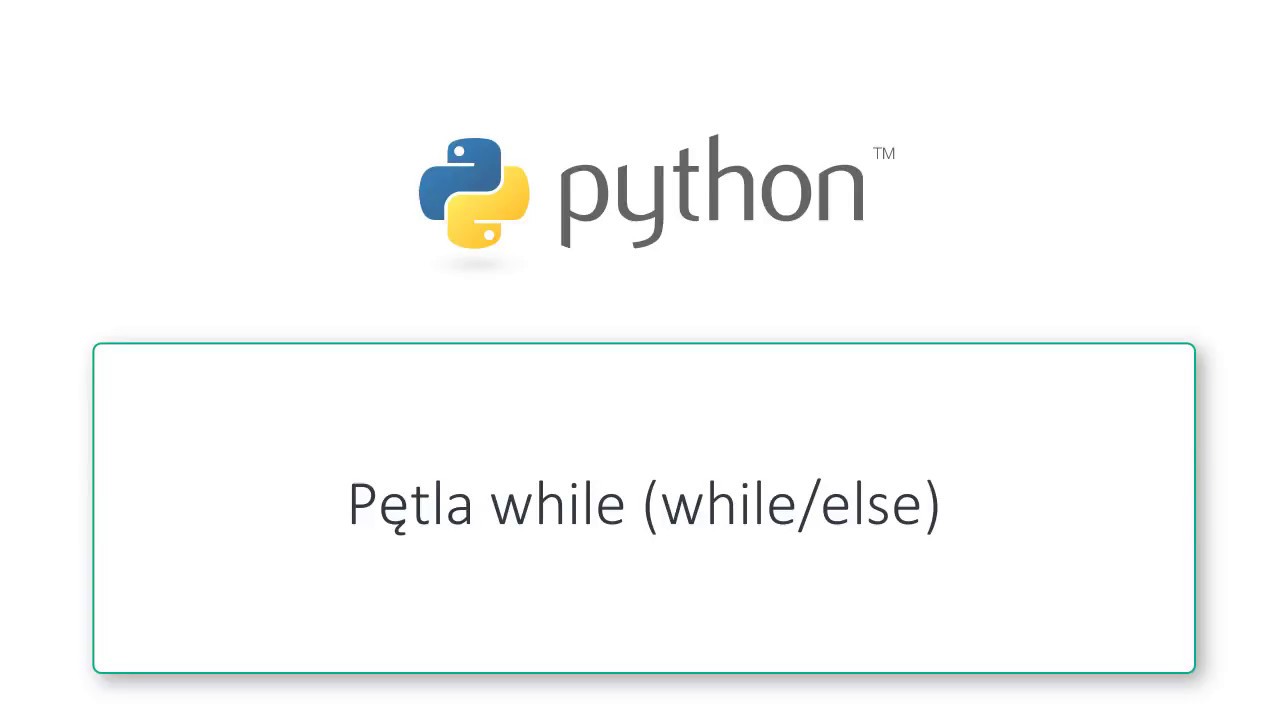The width and height of the screenshot is (1280, 720).
Task: Click the word "Pętla" in the title
Action: [410, 504]
